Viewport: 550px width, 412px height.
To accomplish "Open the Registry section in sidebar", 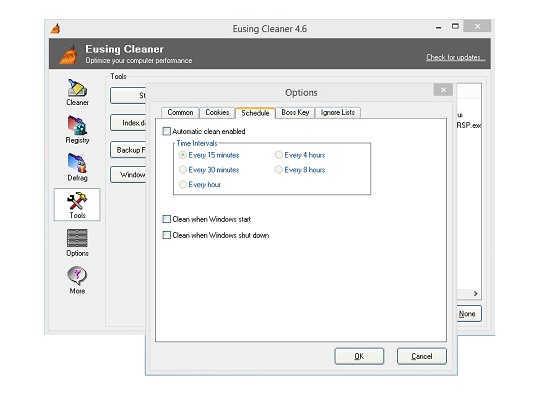I will click(x=77, y=130).
